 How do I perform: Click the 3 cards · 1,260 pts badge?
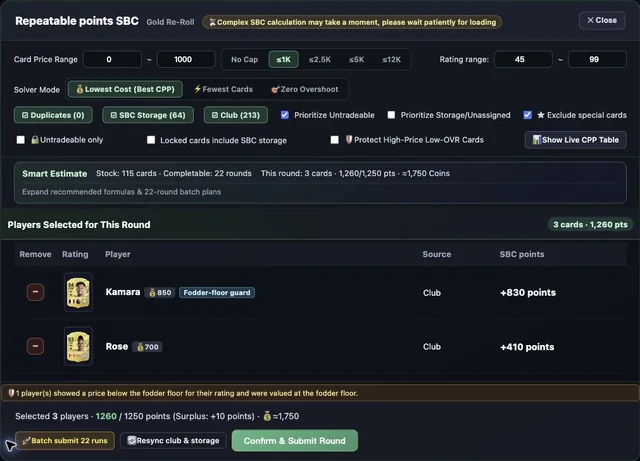click(x=590, y=225)
